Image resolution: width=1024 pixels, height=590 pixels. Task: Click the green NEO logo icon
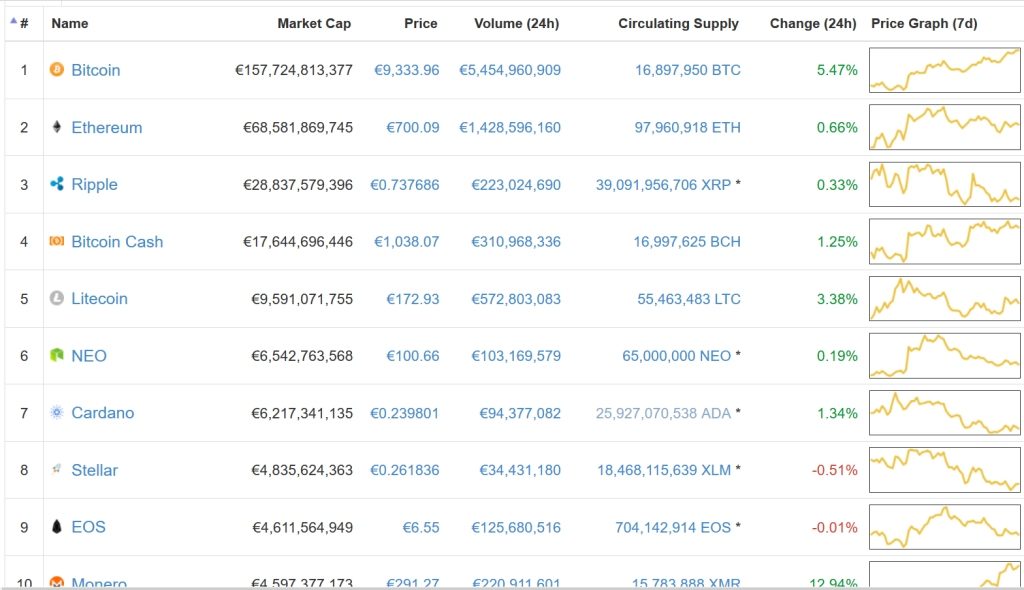57,355
